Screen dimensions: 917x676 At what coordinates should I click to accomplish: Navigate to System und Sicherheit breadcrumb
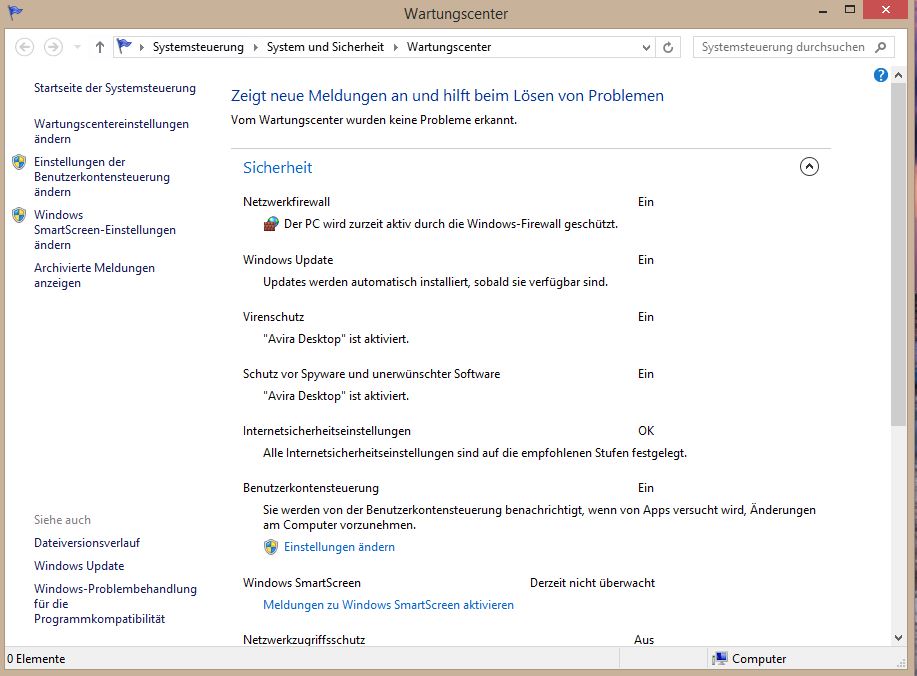[325, 47]
